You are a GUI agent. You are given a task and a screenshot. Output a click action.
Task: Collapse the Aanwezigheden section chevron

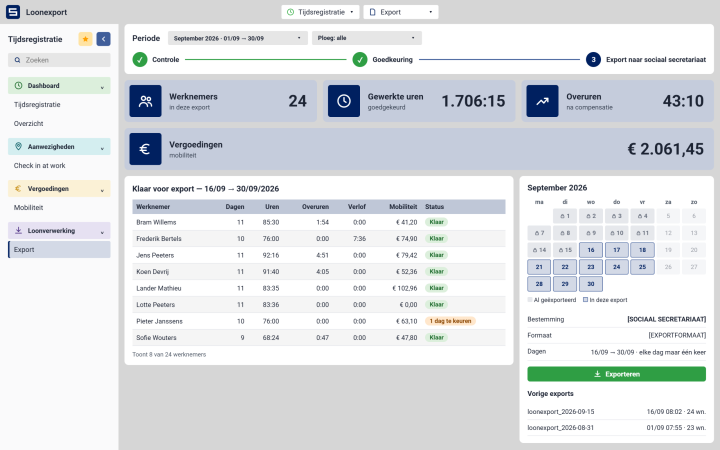102,147
